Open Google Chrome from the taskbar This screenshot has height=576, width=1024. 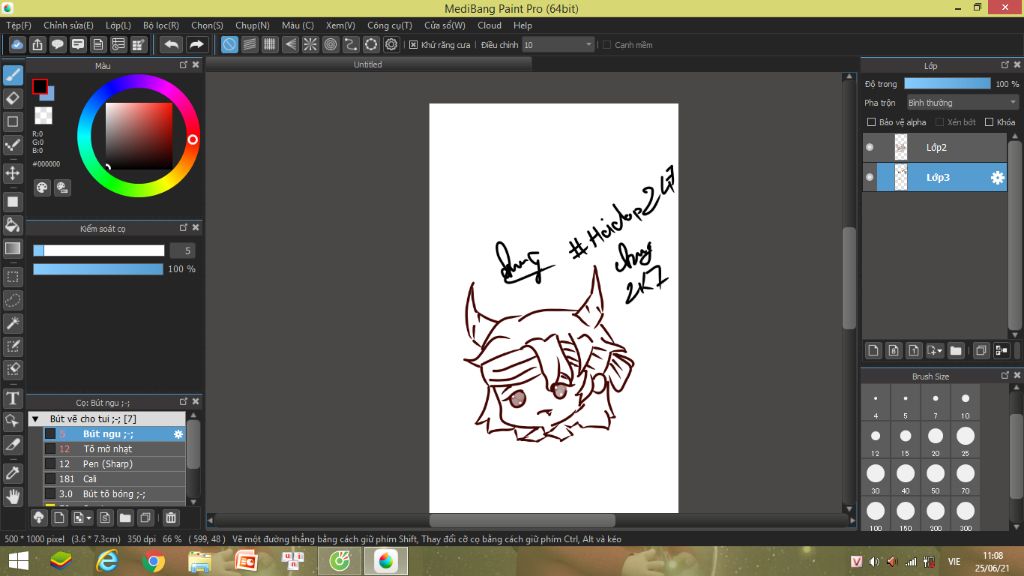(x=153, y=561)
